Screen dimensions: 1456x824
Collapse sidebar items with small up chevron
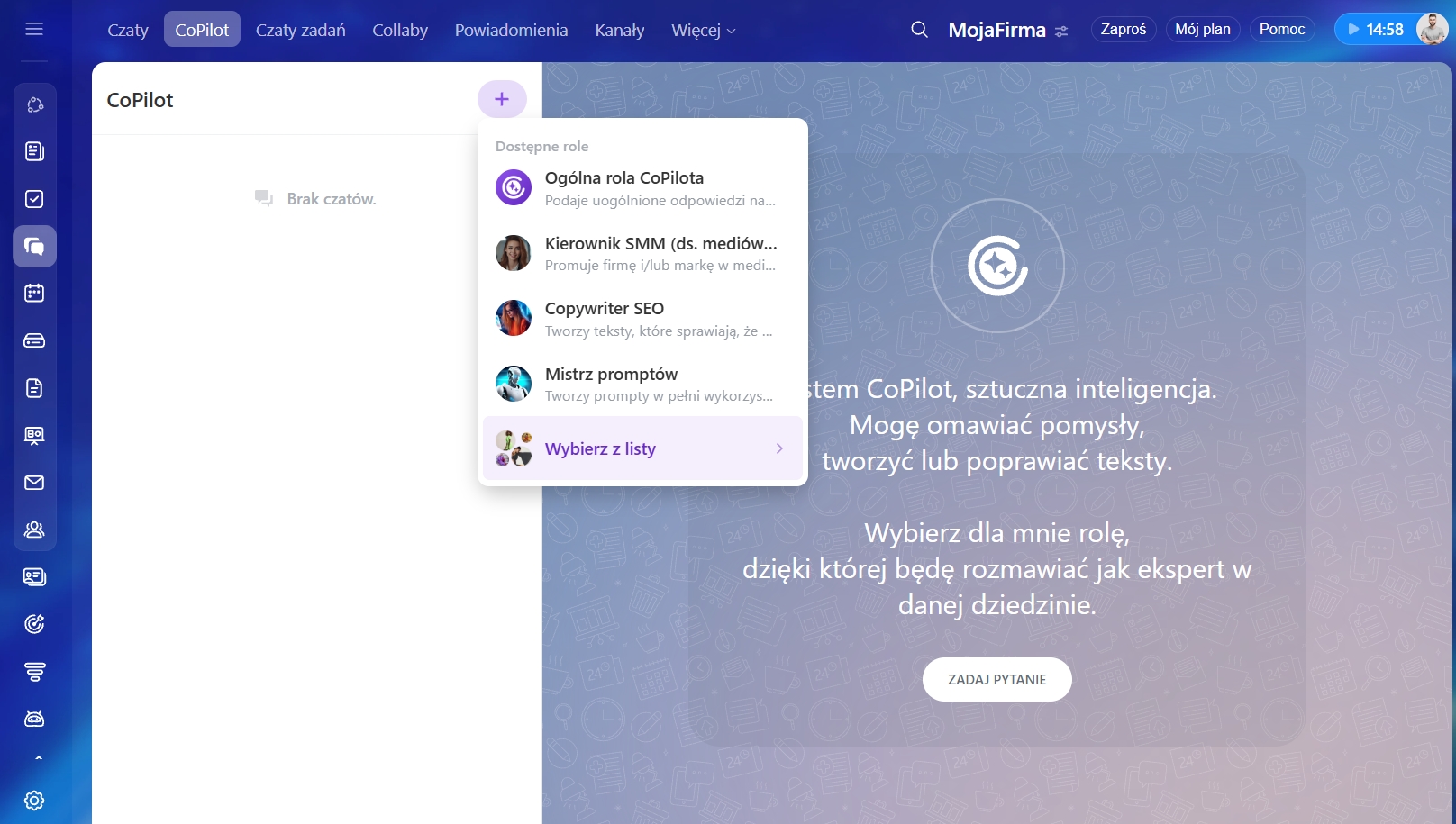[x=38, y=758]
